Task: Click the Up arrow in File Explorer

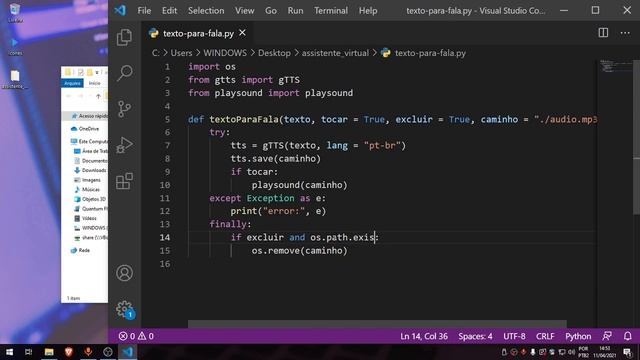Action: tap(98, 96)
